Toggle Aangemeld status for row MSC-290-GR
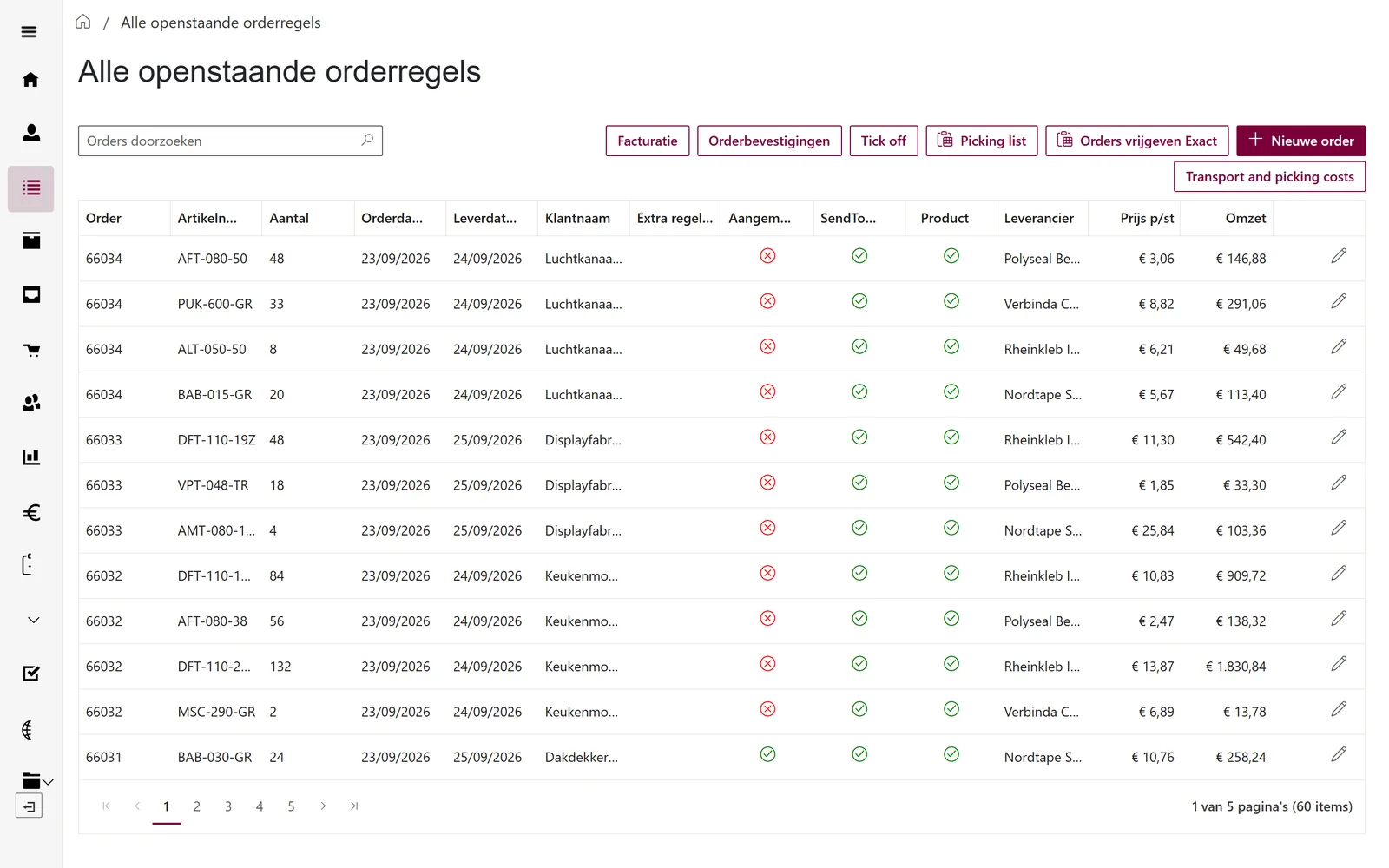Screen dimensions: 1389x868 pos(767,709)
